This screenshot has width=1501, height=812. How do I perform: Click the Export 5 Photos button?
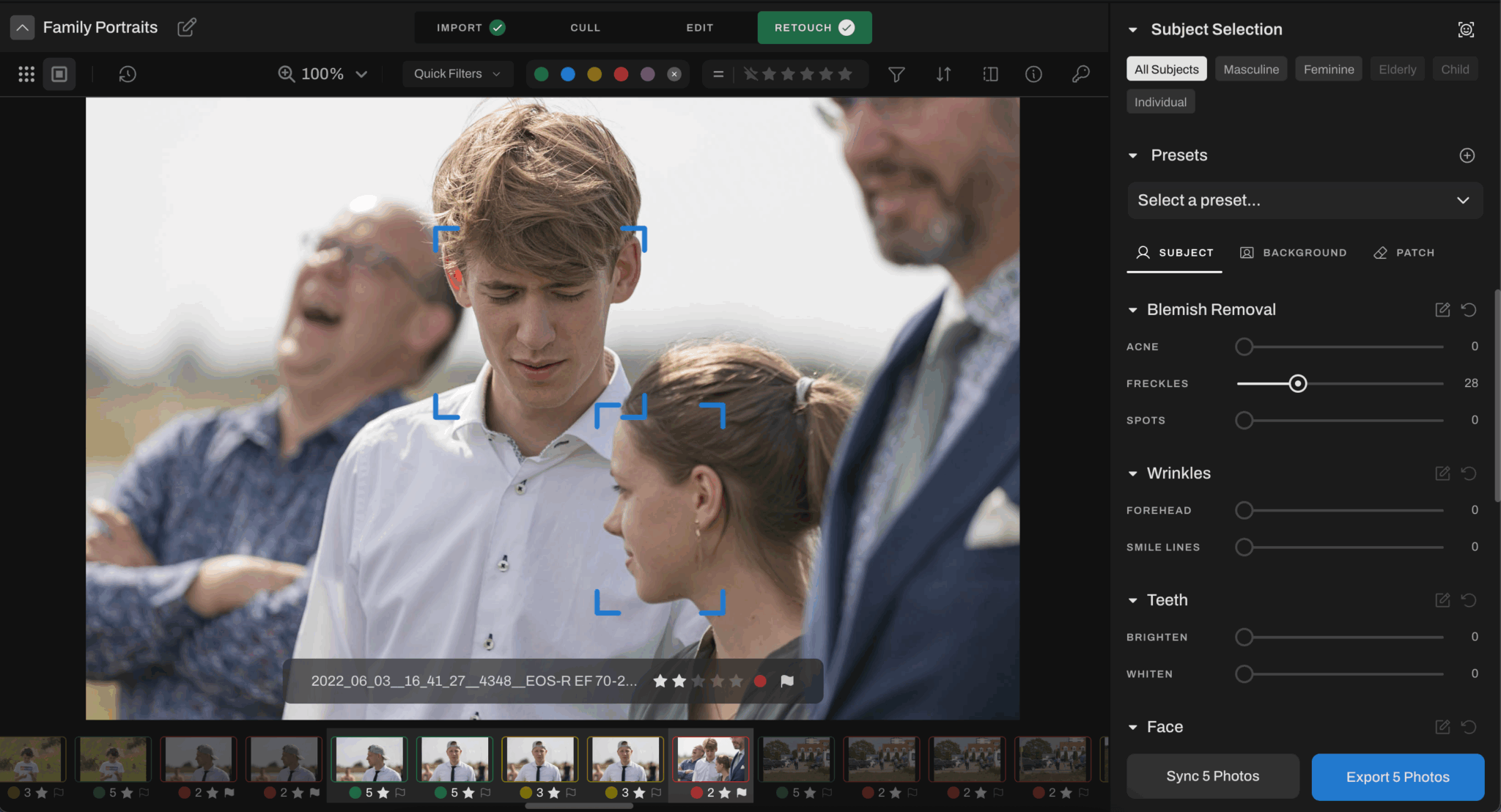[x=1396, y=776]
